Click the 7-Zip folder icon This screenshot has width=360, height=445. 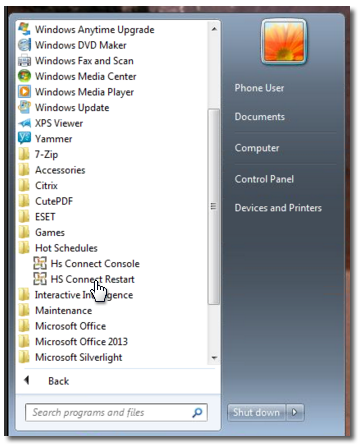click(x=24, y=154)
